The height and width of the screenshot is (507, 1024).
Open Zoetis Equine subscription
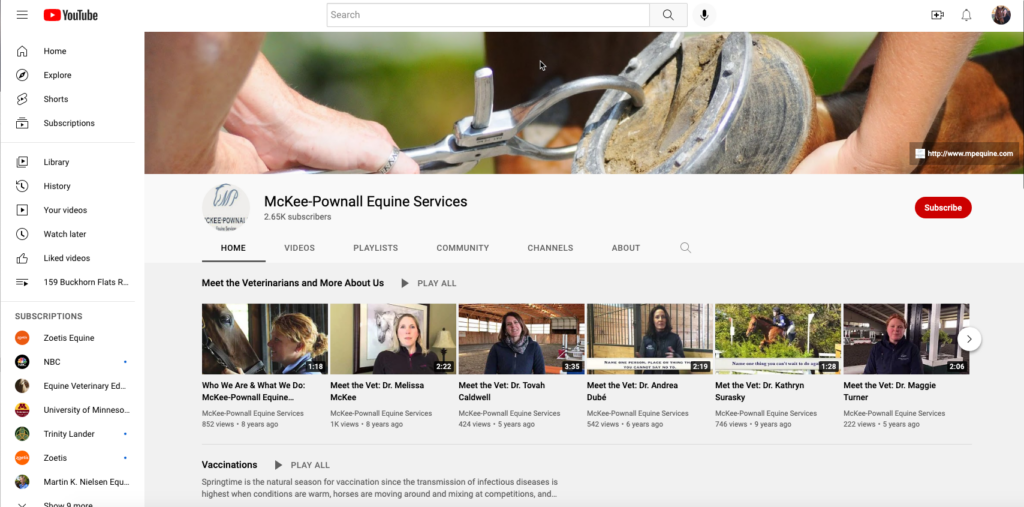tap(68, 338)
